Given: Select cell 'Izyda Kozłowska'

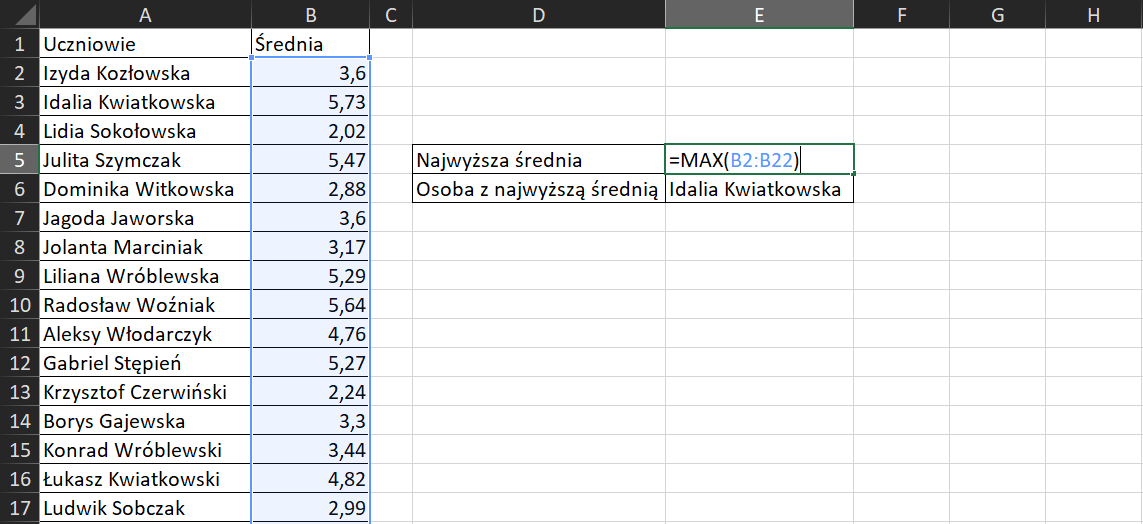Looking at the screenshot, I should pyautogui.click(x=145, y=73).
